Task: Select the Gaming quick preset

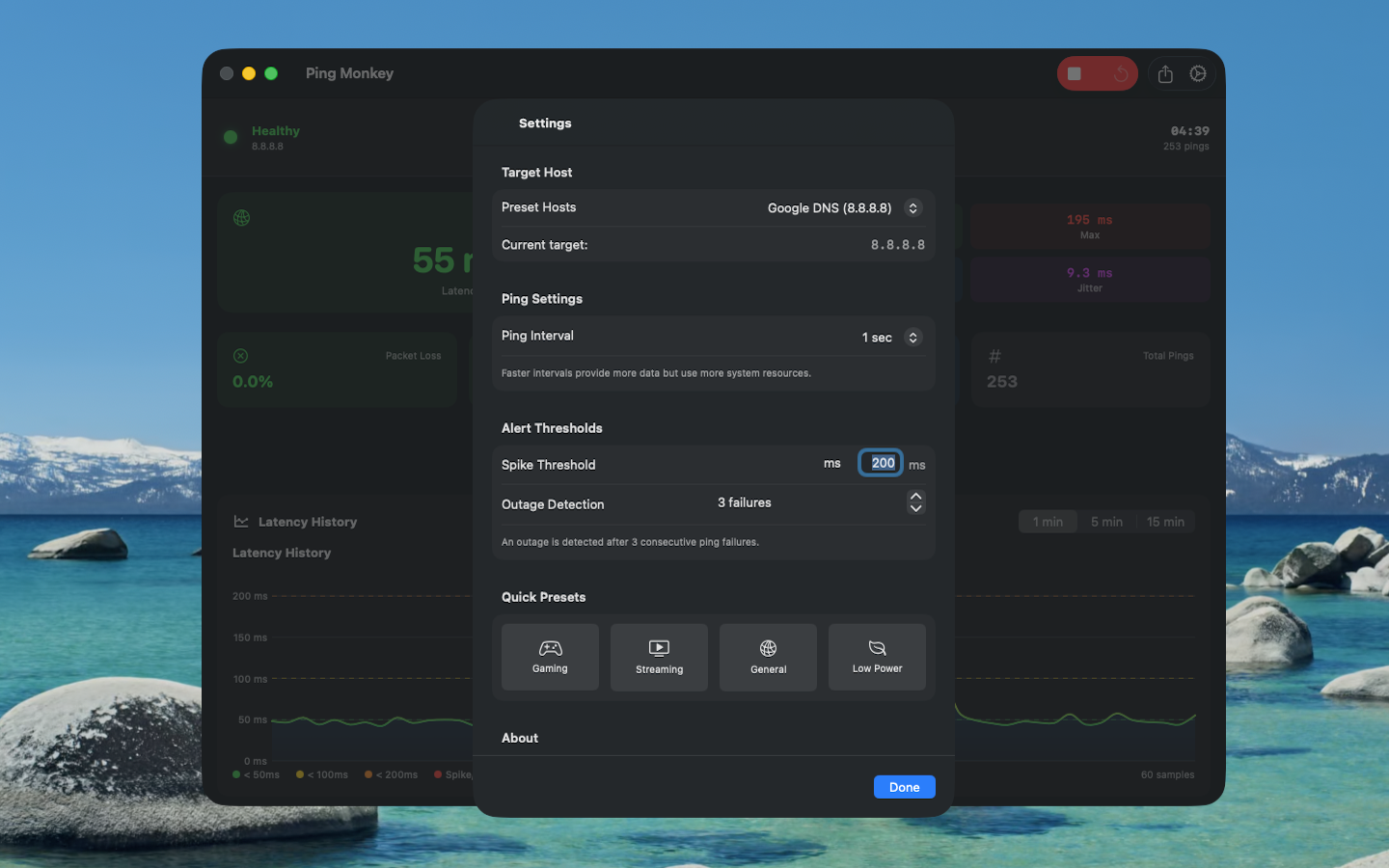Action: [550, 657]
